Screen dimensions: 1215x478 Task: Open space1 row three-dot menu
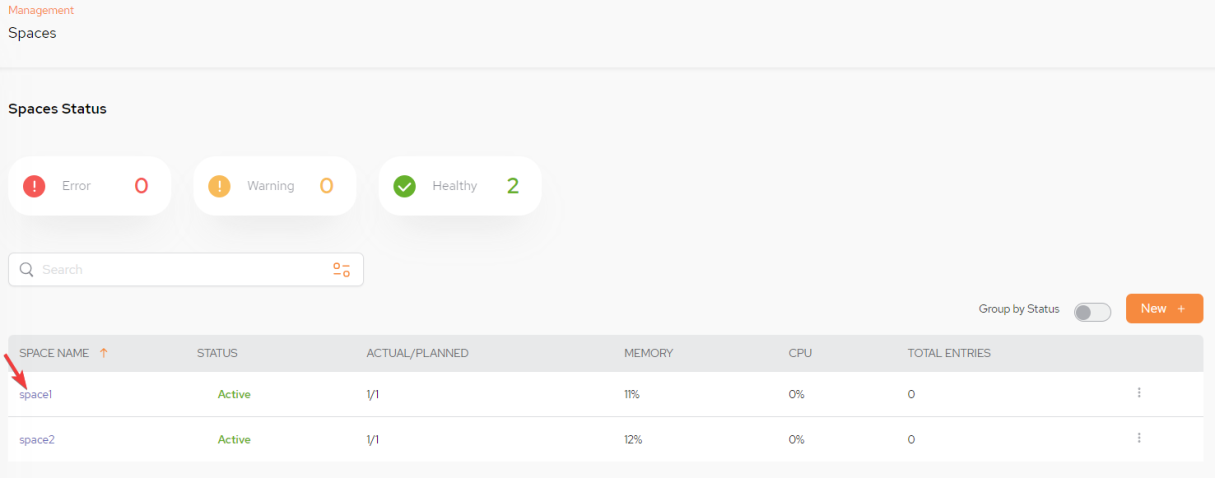click(1139, 393)
